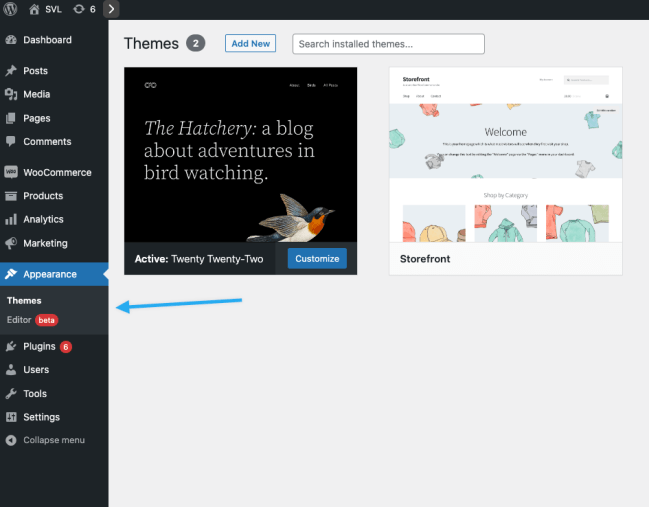Click the Active: Twenty Twenty-Two label
The height and width of the screenshot is (507, 649).
tap(199, 259)
